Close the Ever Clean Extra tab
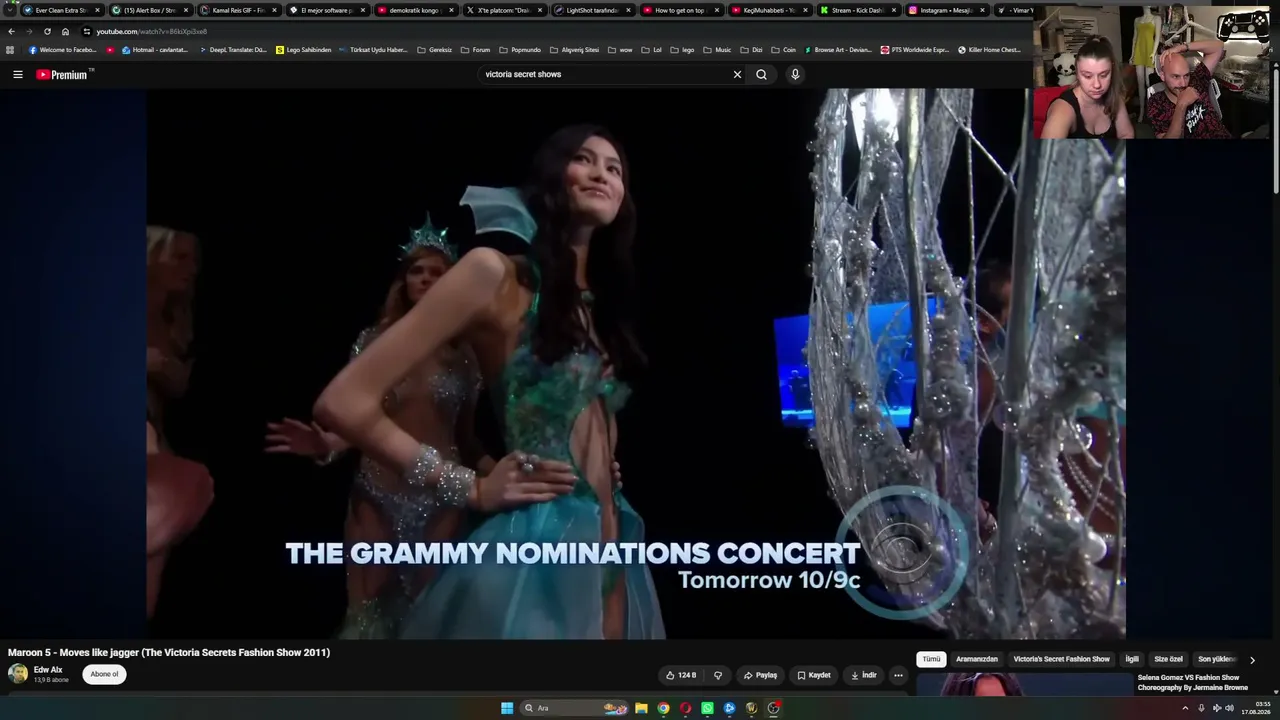This screenshot has height=720, width=1280. 97,10
